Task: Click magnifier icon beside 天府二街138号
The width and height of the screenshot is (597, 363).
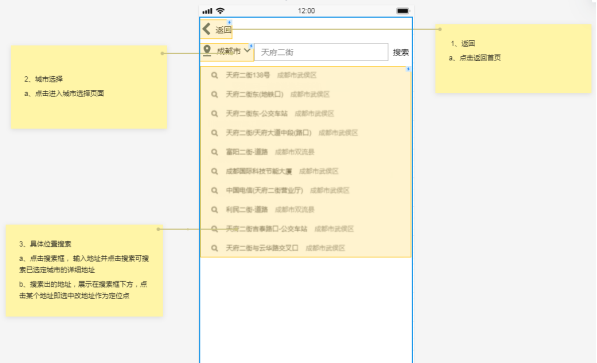Action: point(215,75)
